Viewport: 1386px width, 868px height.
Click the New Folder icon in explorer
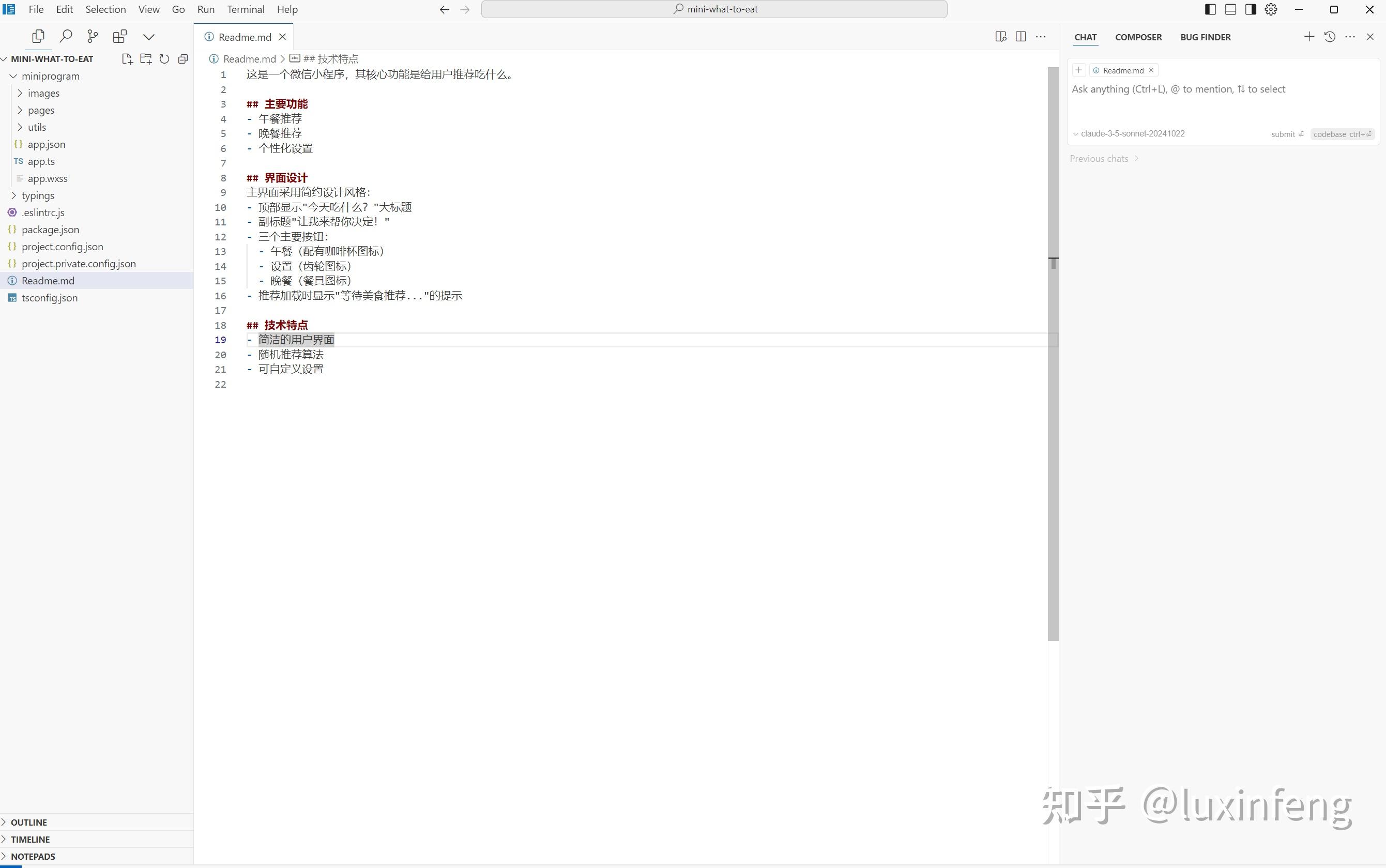pyautogui.click(x=146, y=58)
